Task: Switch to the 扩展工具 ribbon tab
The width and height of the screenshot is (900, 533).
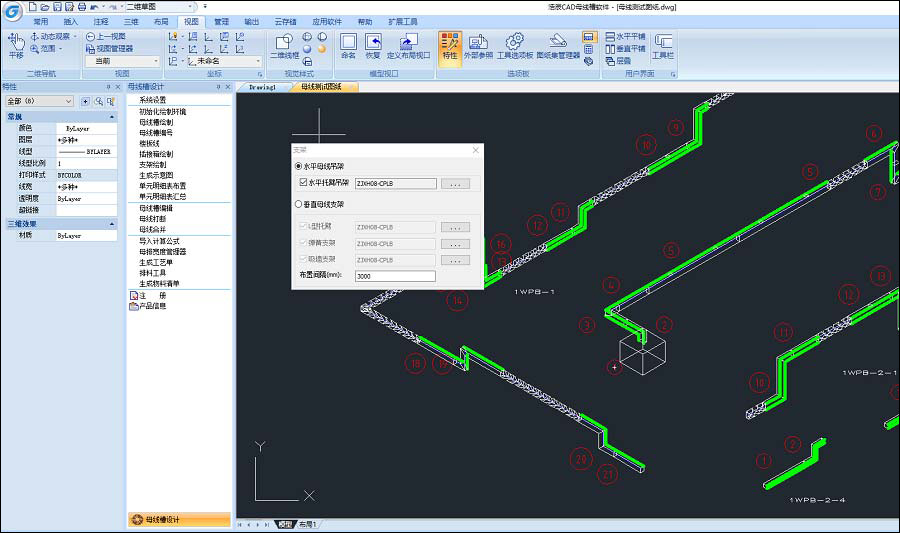Action: coord(403,22)
